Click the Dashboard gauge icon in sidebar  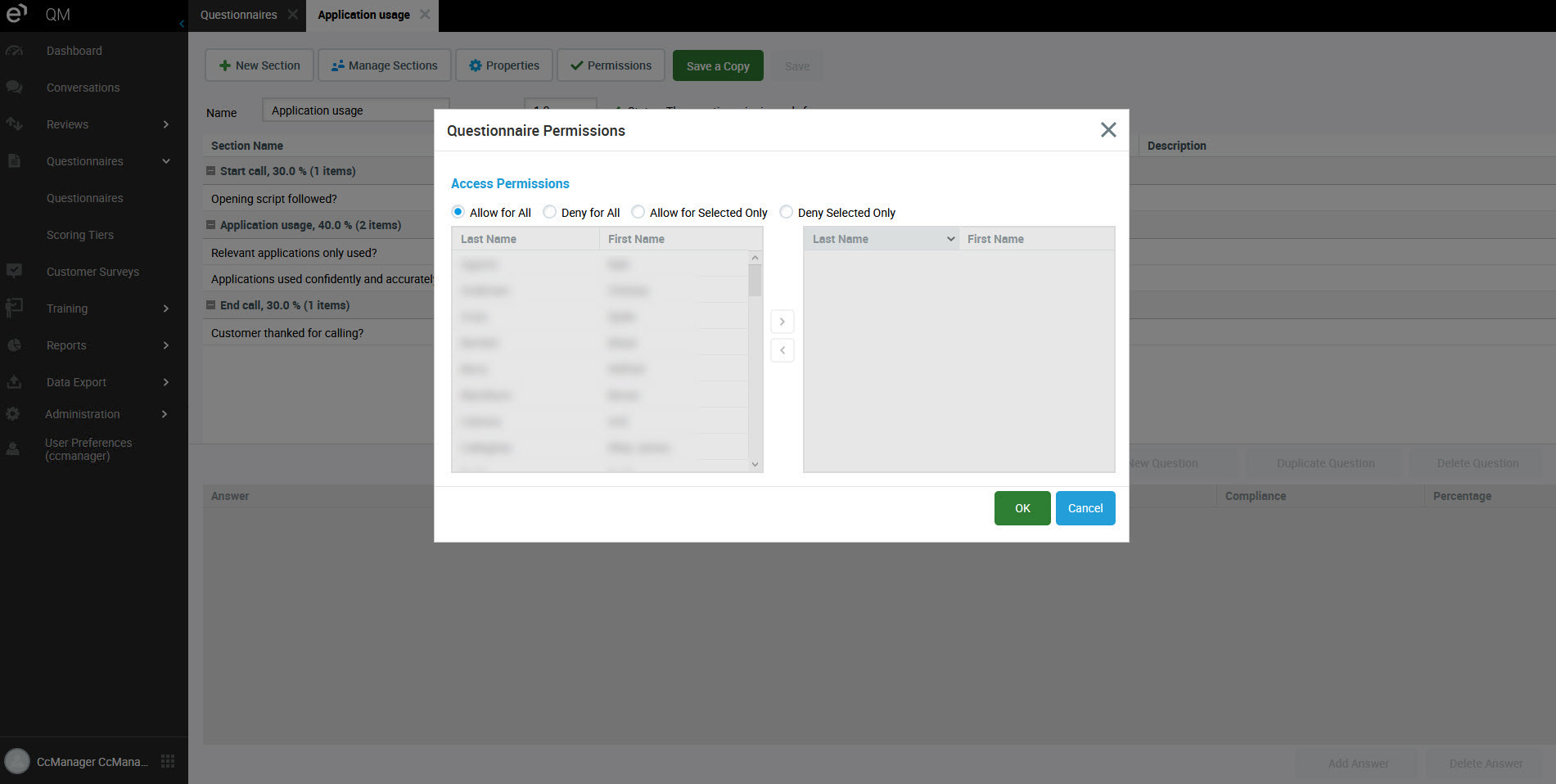point(14,51)
